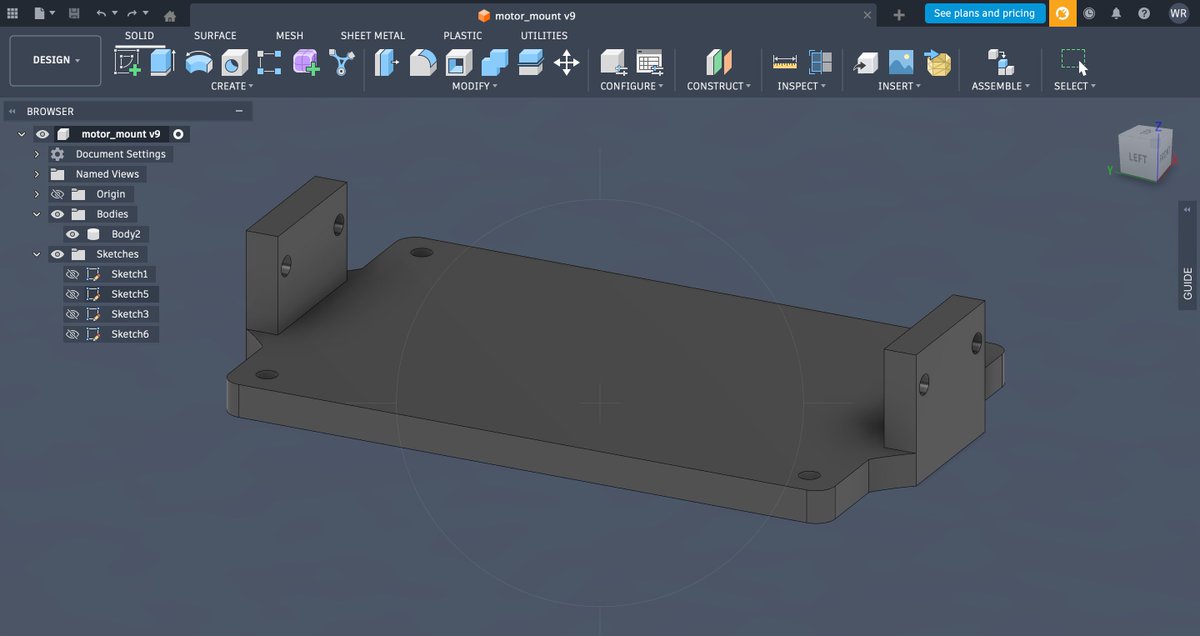Click the Configure Model icon
This screenshot has width=1200, height=636.
point(613,62)
